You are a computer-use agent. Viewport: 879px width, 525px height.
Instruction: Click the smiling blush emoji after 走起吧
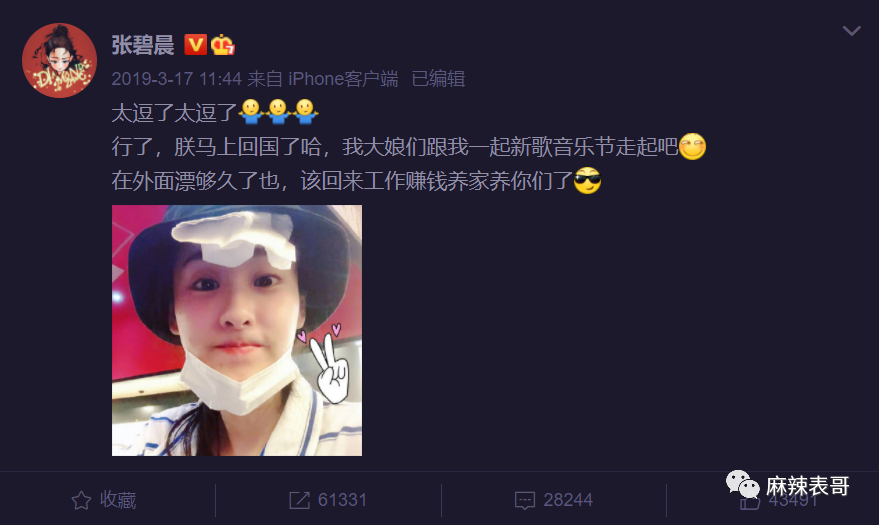(692, 146)
